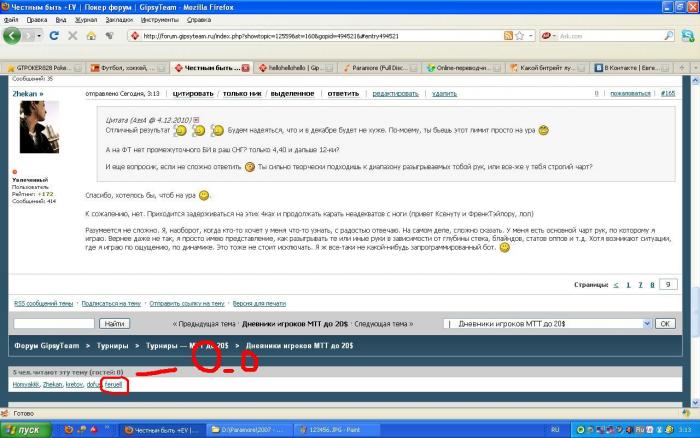Click the Найти search button

coord(114,324)
